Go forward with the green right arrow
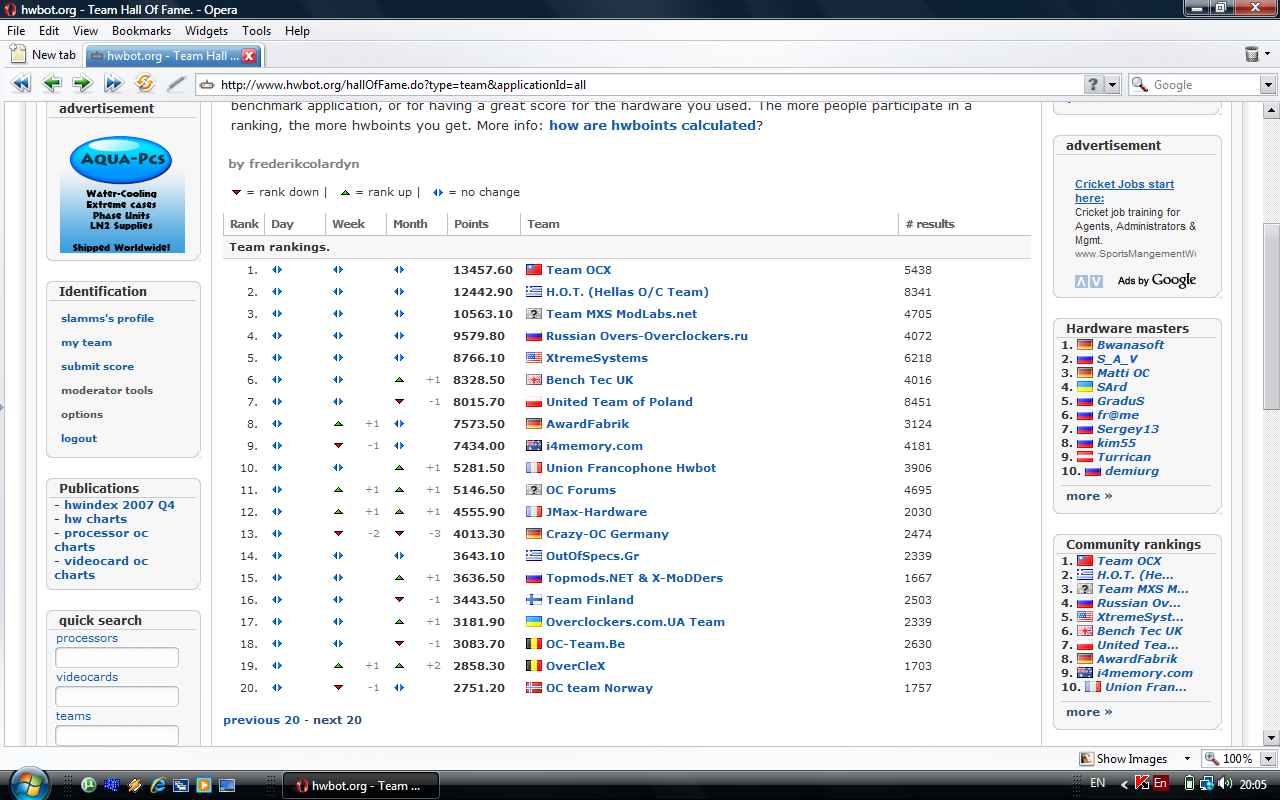This screenshot has height=800, width=1280. coord(83,84)
